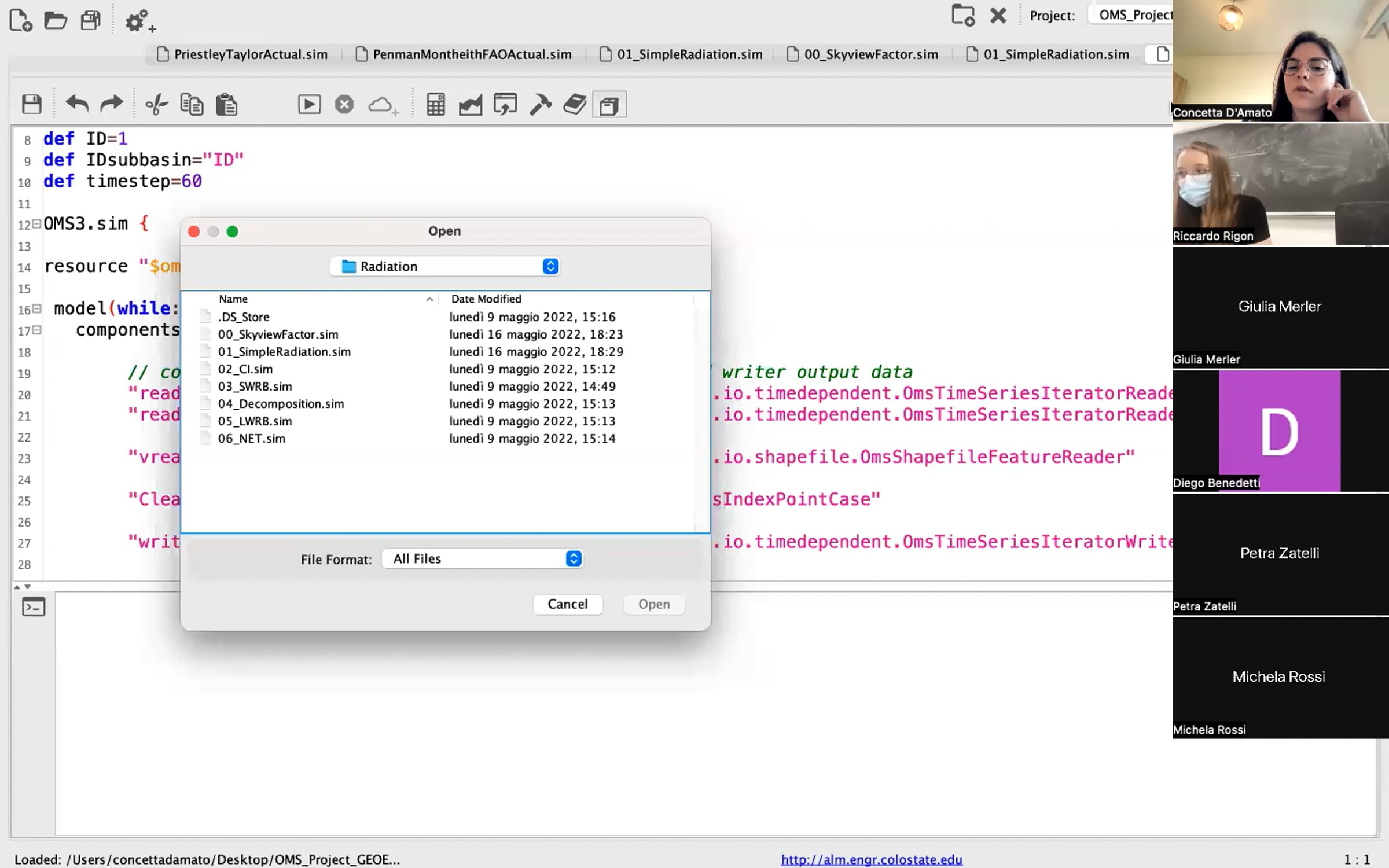
Task: Toggle the fold marker on the model line
Action: tap(36, 308)
